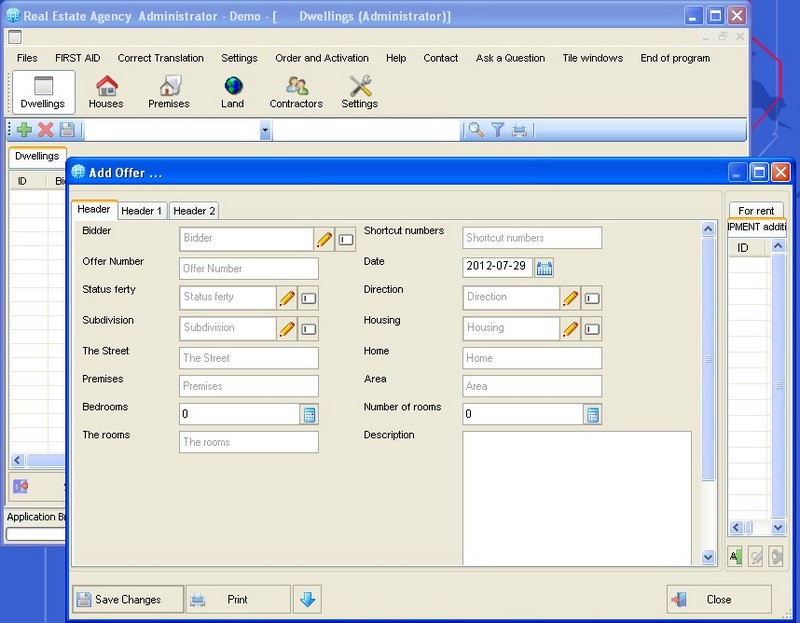
Task: Click the equipment list scroll down arrow
Action: (x=778, y=527)
